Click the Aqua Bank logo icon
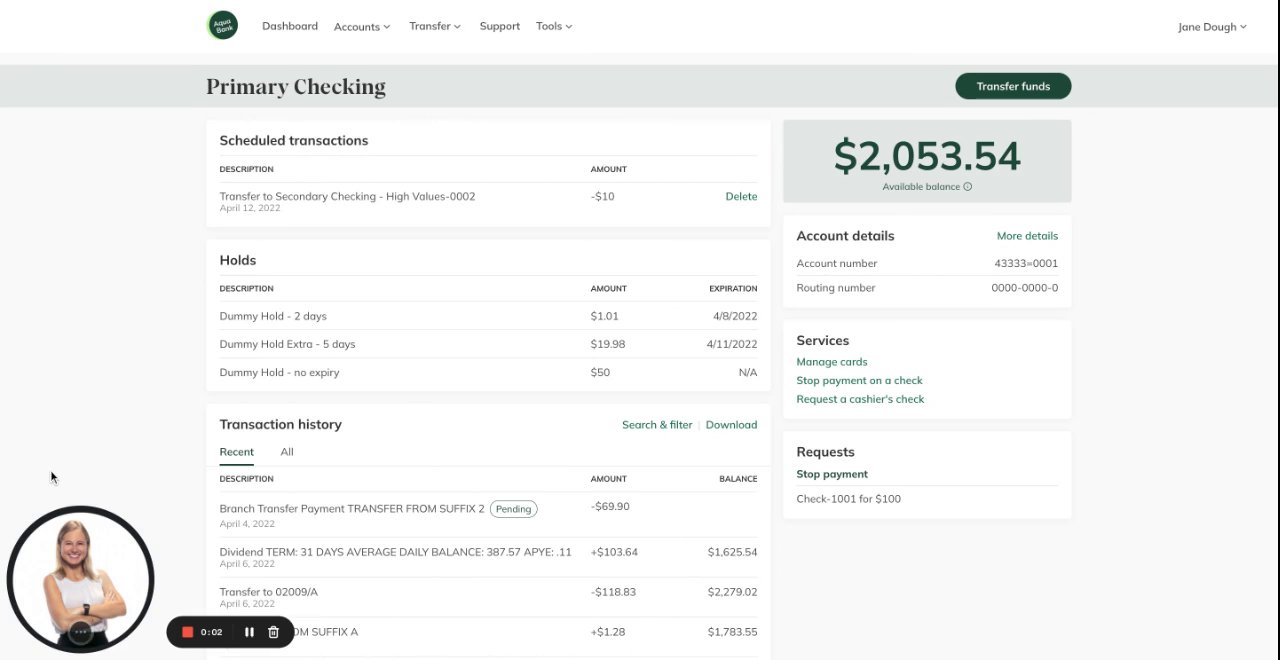Image resolution: width=1280 pixels, height=660 pixels. (x=222, y=25)
